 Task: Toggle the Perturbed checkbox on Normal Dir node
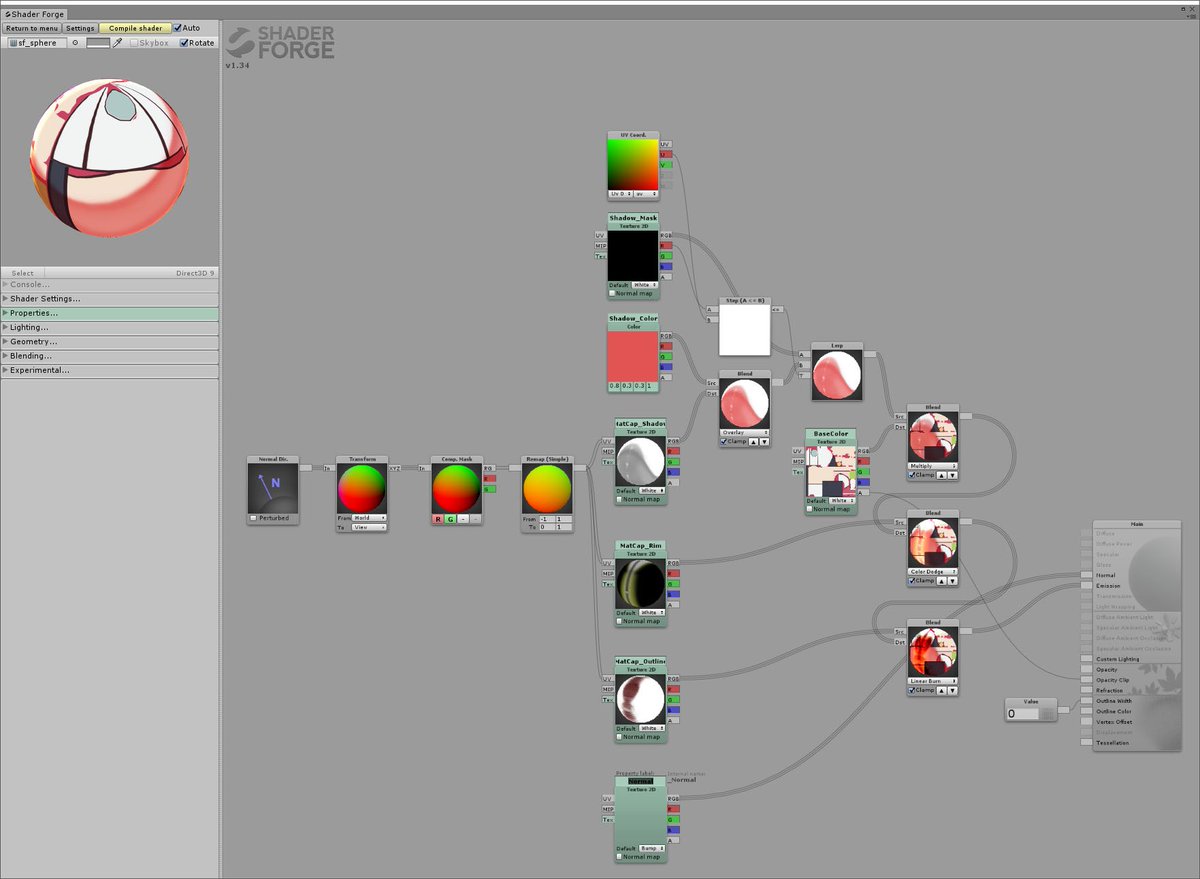[x=254, y=518]
